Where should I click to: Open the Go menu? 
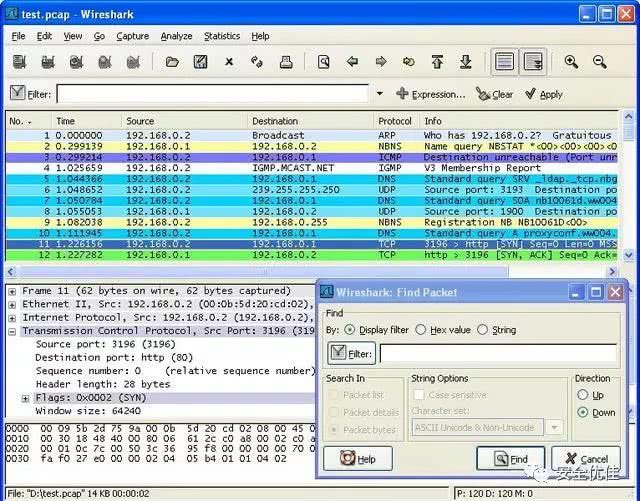click(99, 36)
